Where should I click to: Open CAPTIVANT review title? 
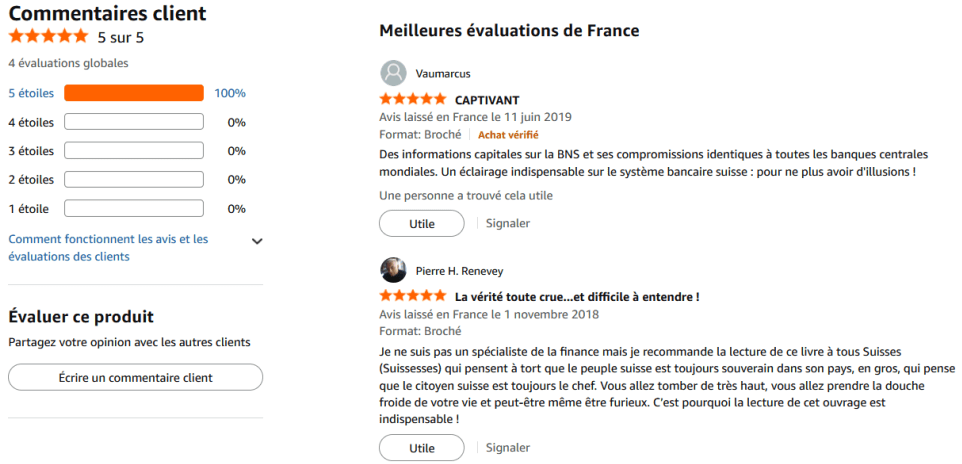487,100
